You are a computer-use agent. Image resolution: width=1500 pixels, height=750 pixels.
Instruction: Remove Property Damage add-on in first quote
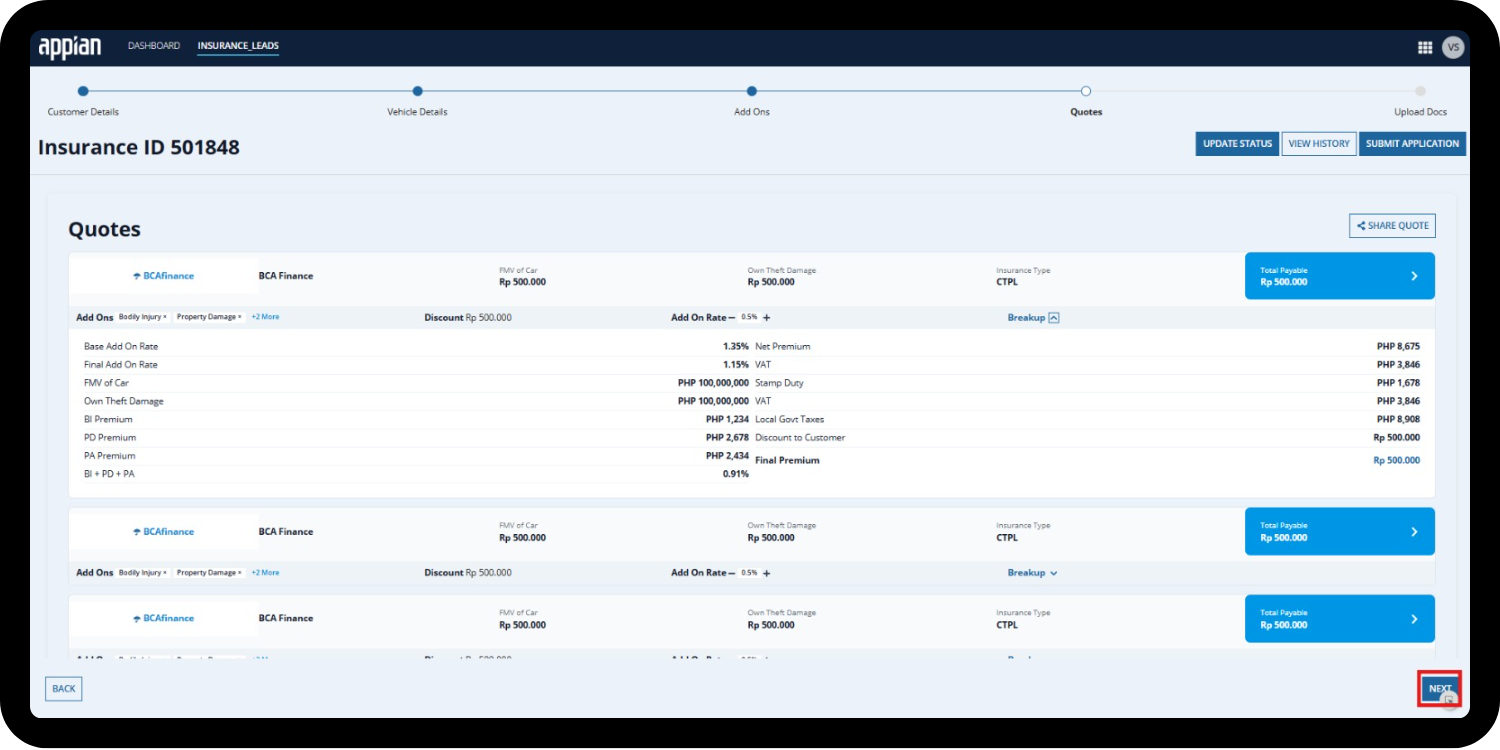click(240, 317)
